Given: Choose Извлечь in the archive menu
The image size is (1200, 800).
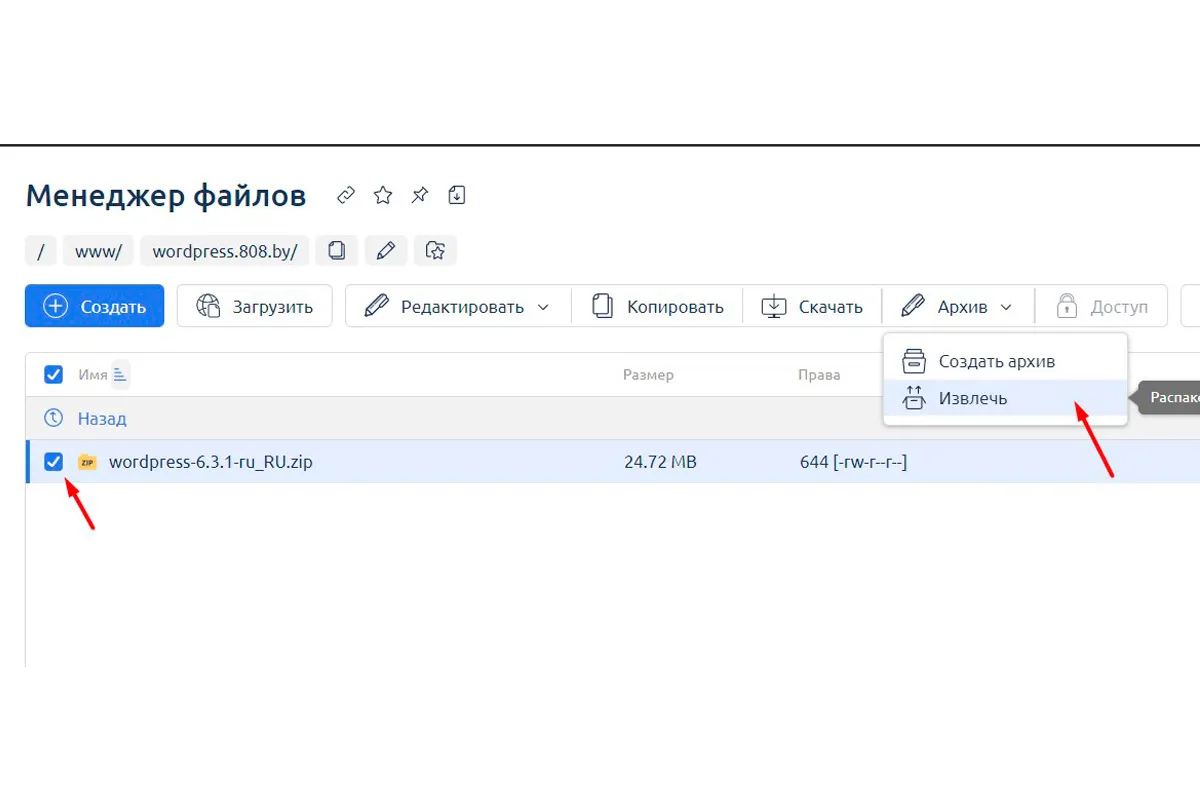Looking at the screenshot, I should tap(972, 398).
